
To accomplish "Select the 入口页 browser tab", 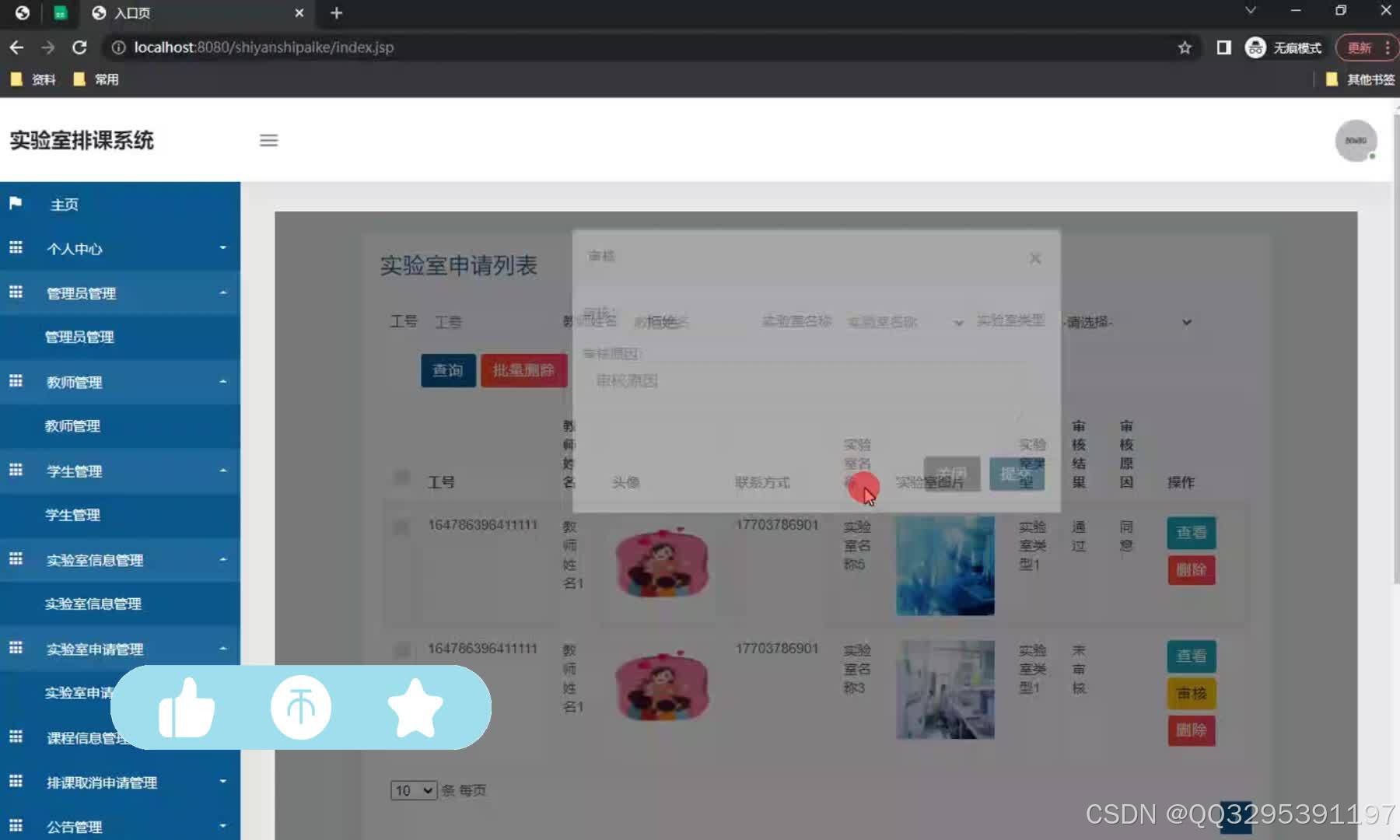I will coord(198,13).
